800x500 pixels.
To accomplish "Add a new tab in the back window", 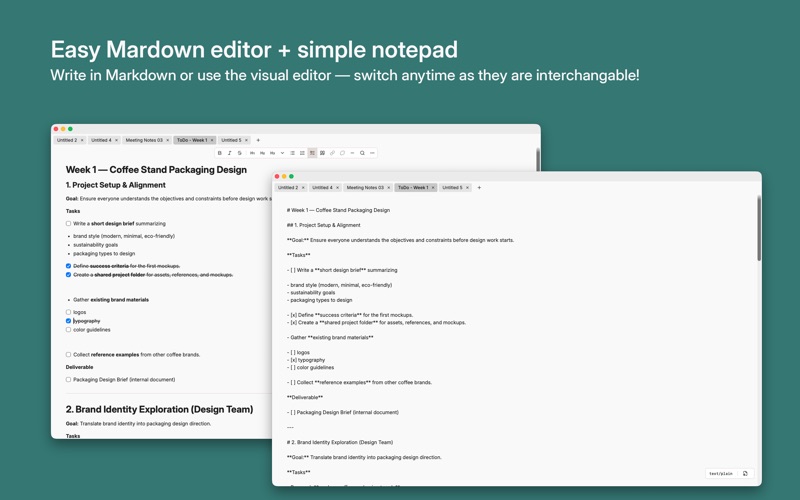I will pyautogui.click(x=258, y=140).
